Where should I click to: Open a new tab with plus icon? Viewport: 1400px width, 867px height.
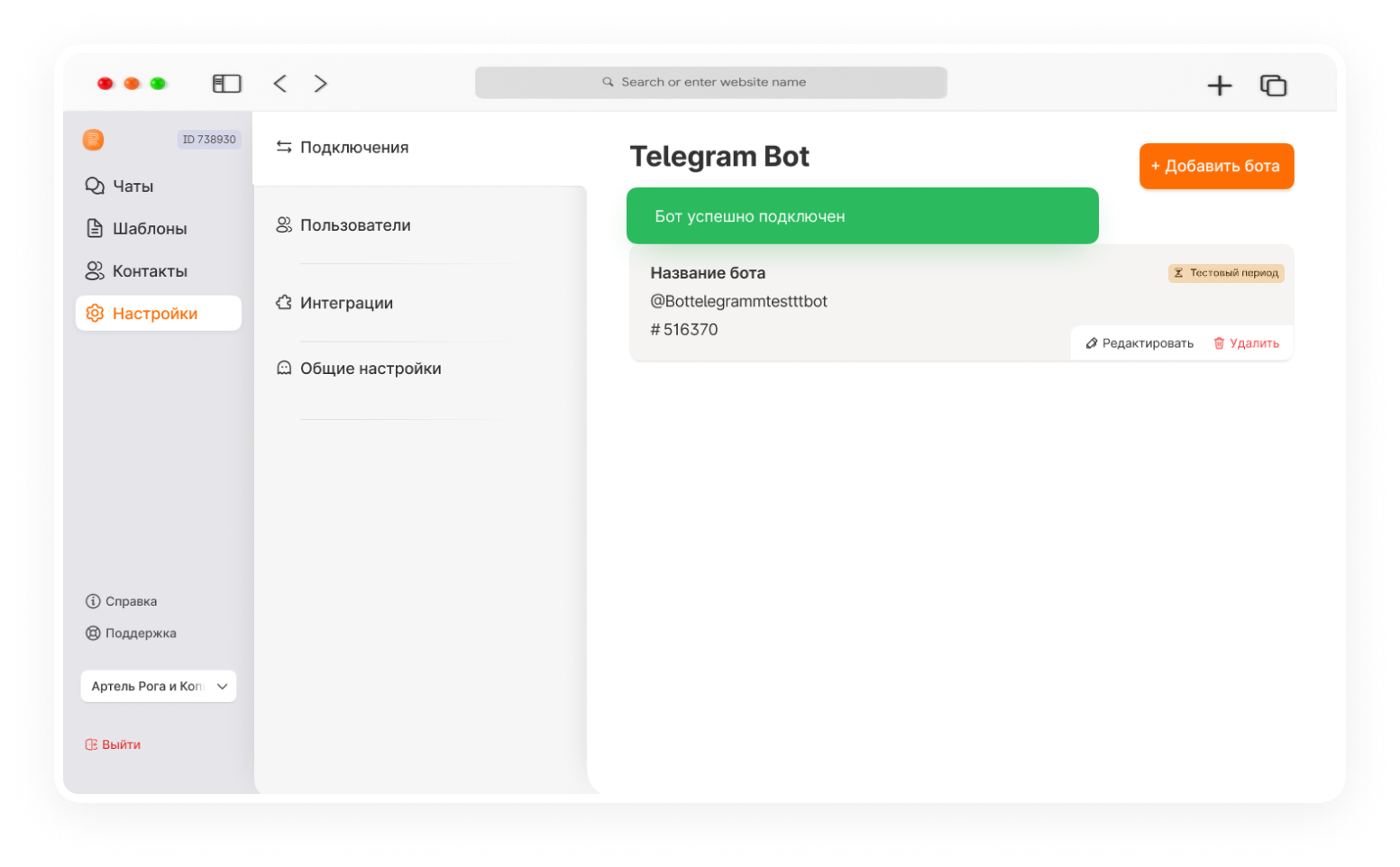(x=1219, y=86)
